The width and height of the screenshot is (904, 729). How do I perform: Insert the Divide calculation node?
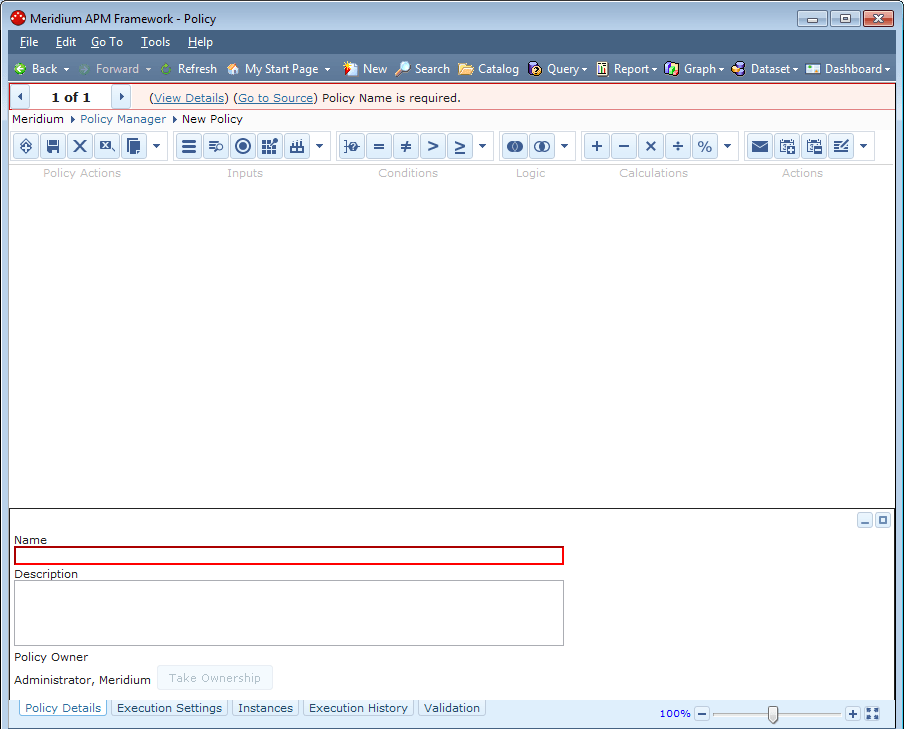tap(678, 146)
